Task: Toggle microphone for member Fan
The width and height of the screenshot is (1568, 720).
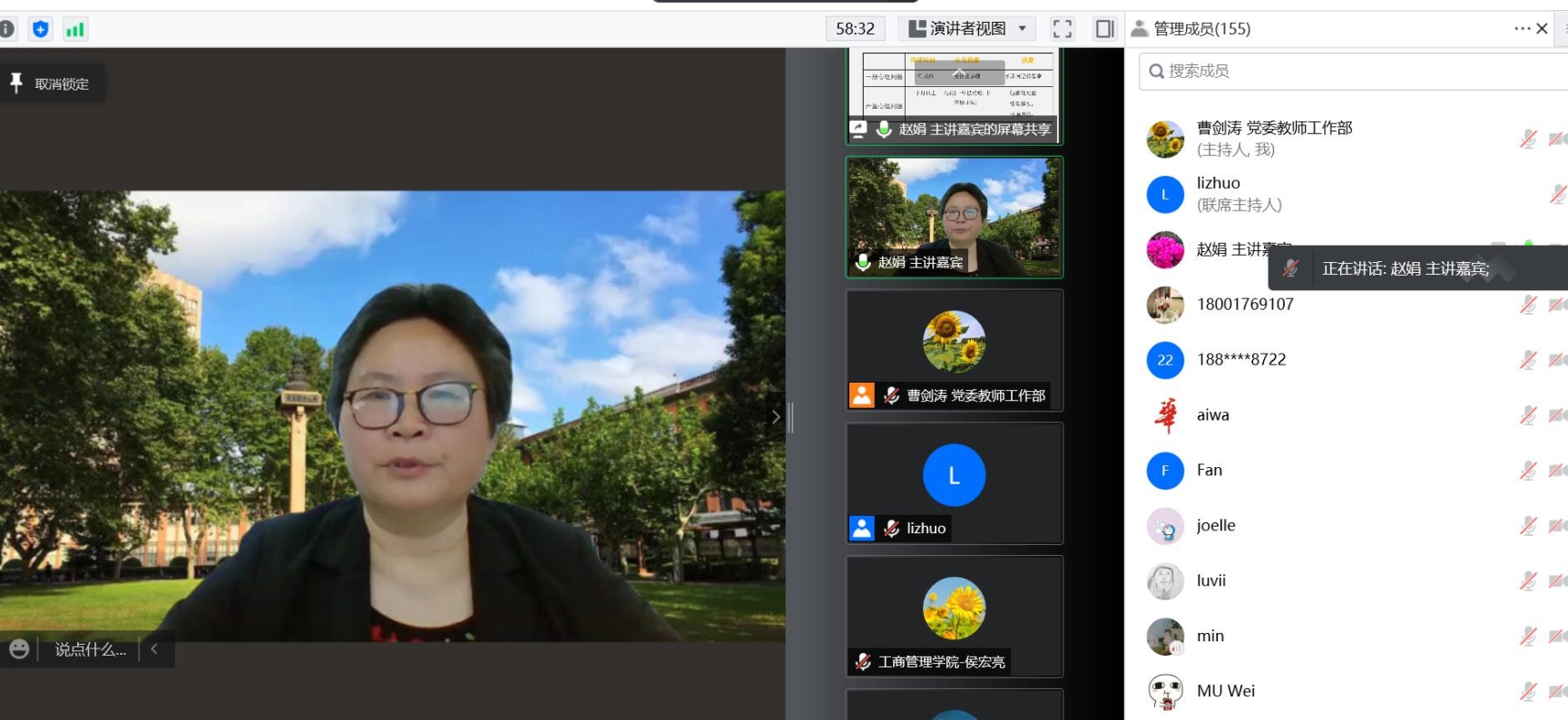Action: coord(1528,471)
